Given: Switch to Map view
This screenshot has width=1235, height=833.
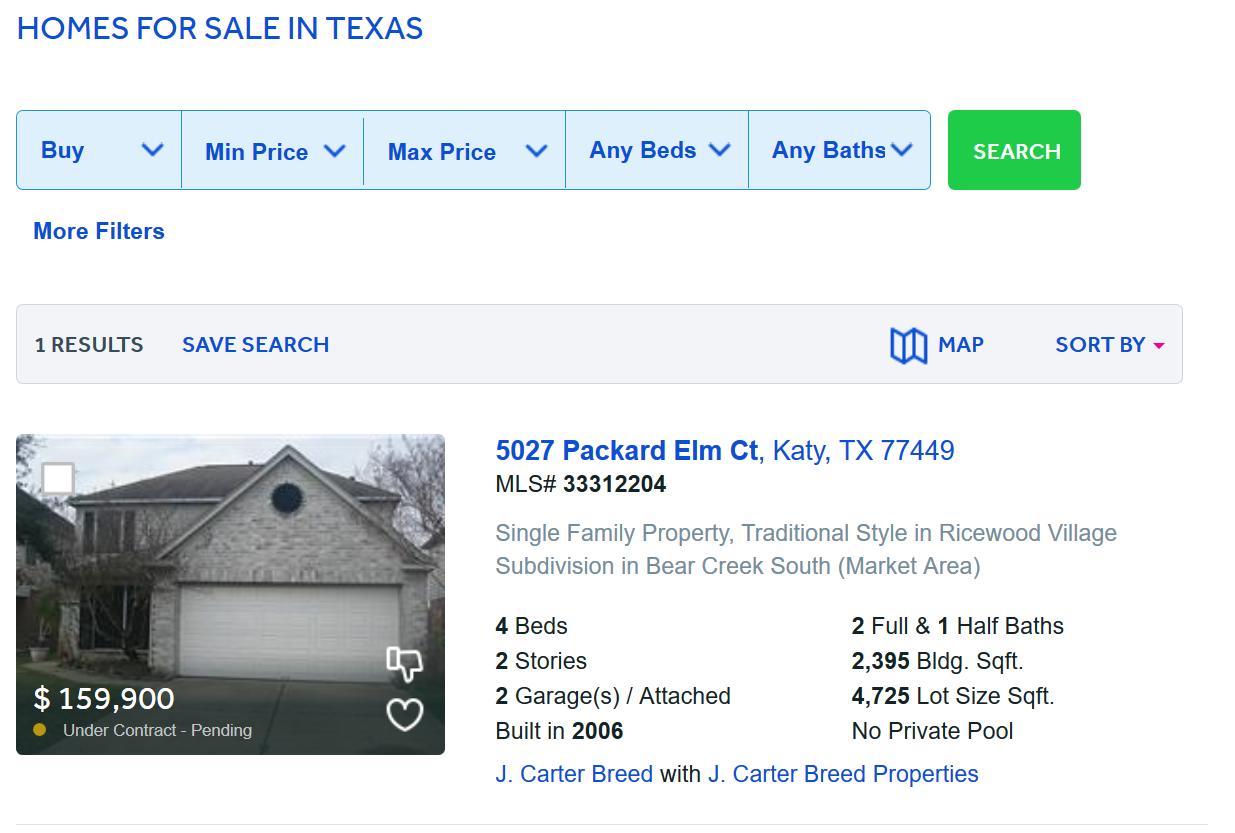Looking at the screenshot, I should click(x=960, y=345).
